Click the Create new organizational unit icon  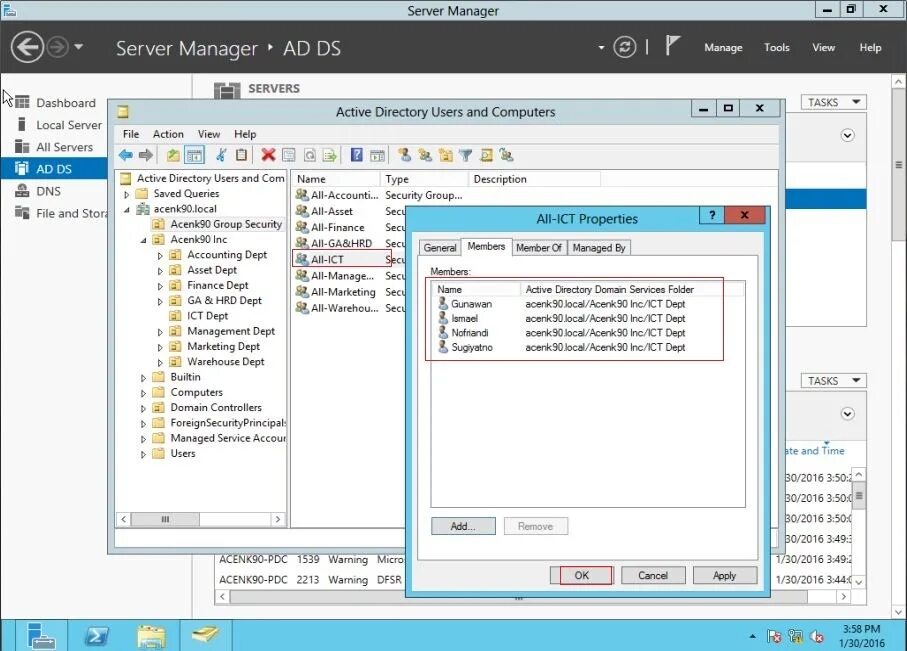pyautogui.click(x=445, y=155)
